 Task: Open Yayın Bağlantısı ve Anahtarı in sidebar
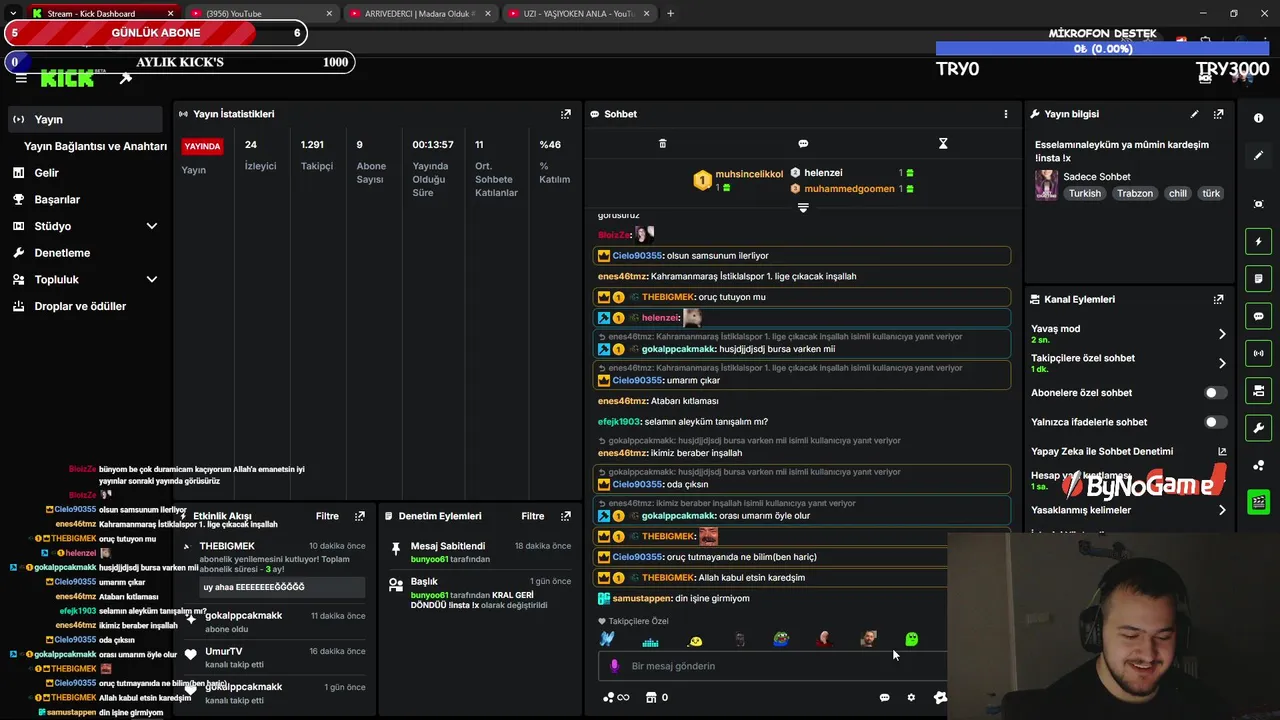[x=95, y=146]
